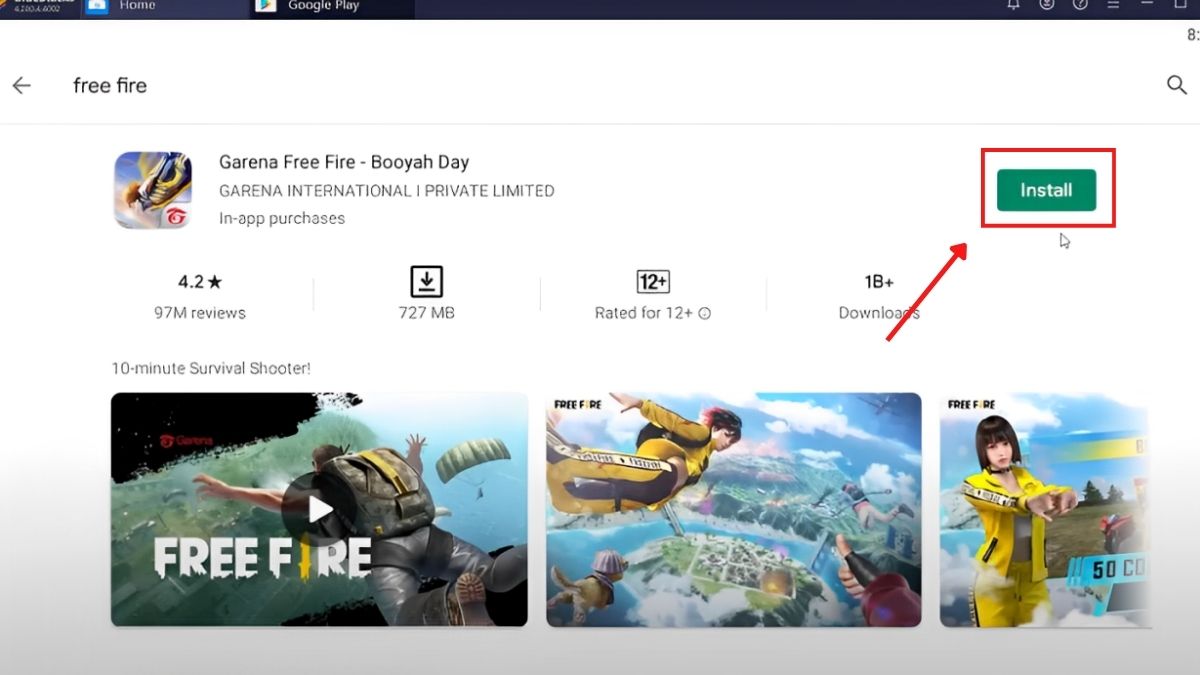Viewport: 1200px width, 675px height.
Task: Click the 12+ content rating badge
Action: (652, 281)
